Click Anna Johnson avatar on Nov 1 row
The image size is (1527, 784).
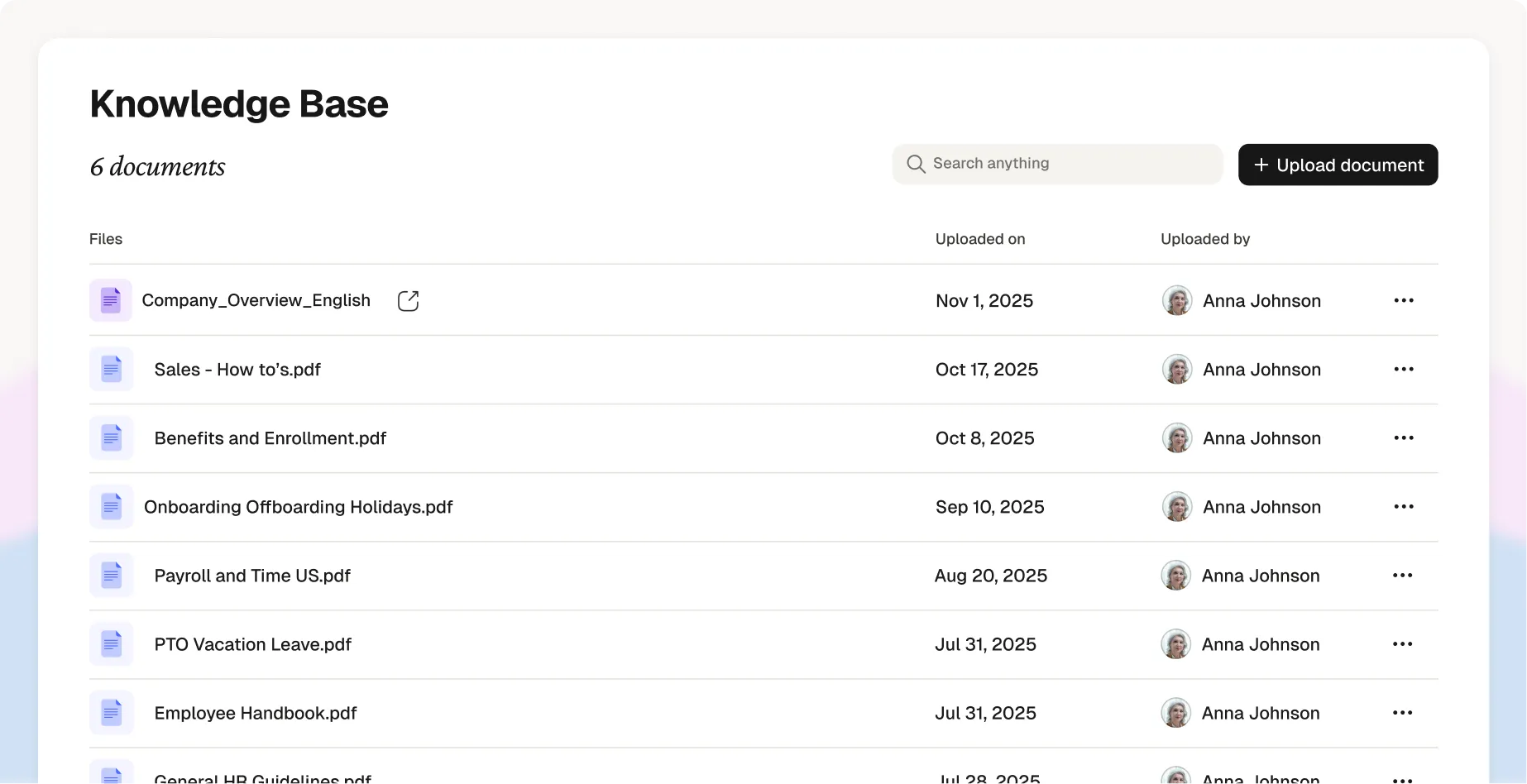point(1177,301)
